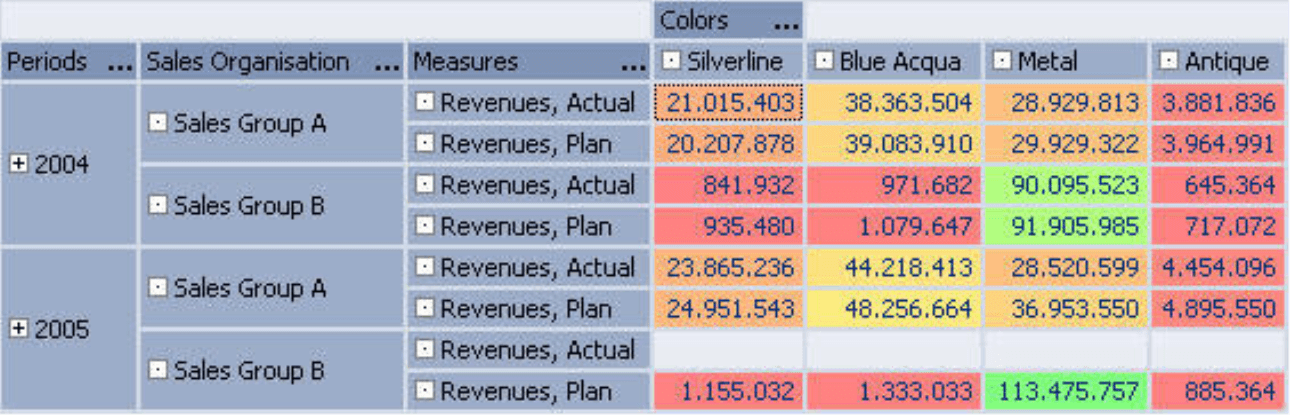Open the Sales Organisation ellipsis menu

tap(387, 63)
